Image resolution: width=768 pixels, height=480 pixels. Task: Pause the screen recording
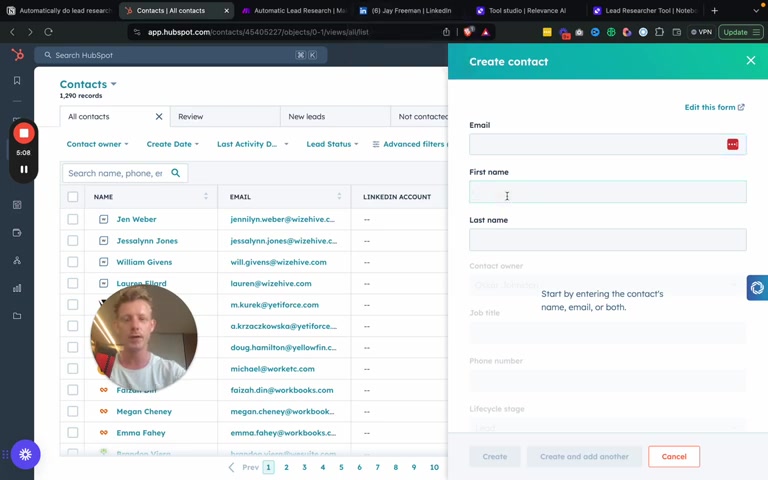click(24, 169)
